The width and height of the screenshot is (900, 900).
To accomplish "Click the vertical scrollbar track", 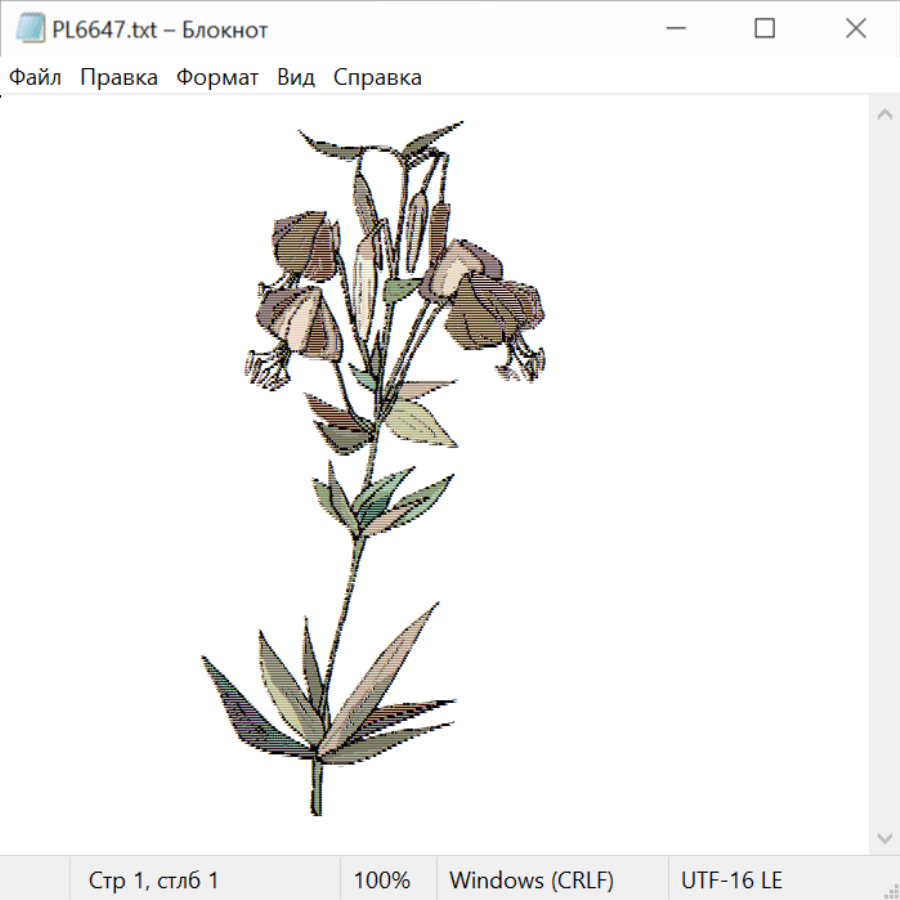I will click(885, 476).
